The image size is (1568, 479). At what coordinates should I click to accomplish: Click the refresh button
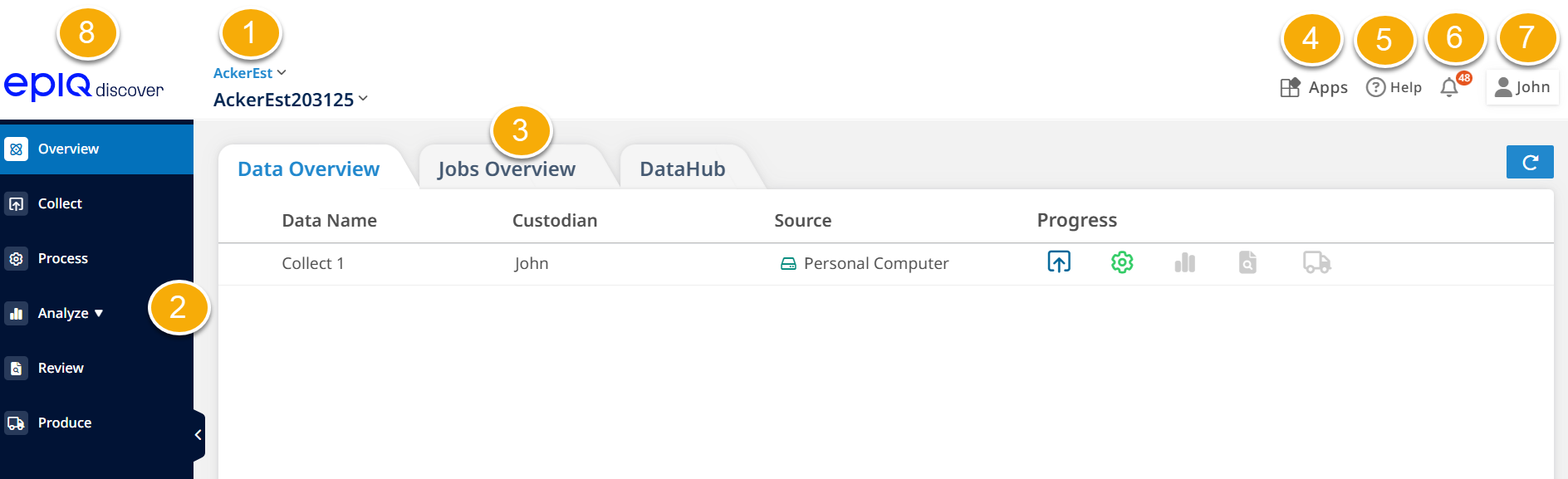1530,162
